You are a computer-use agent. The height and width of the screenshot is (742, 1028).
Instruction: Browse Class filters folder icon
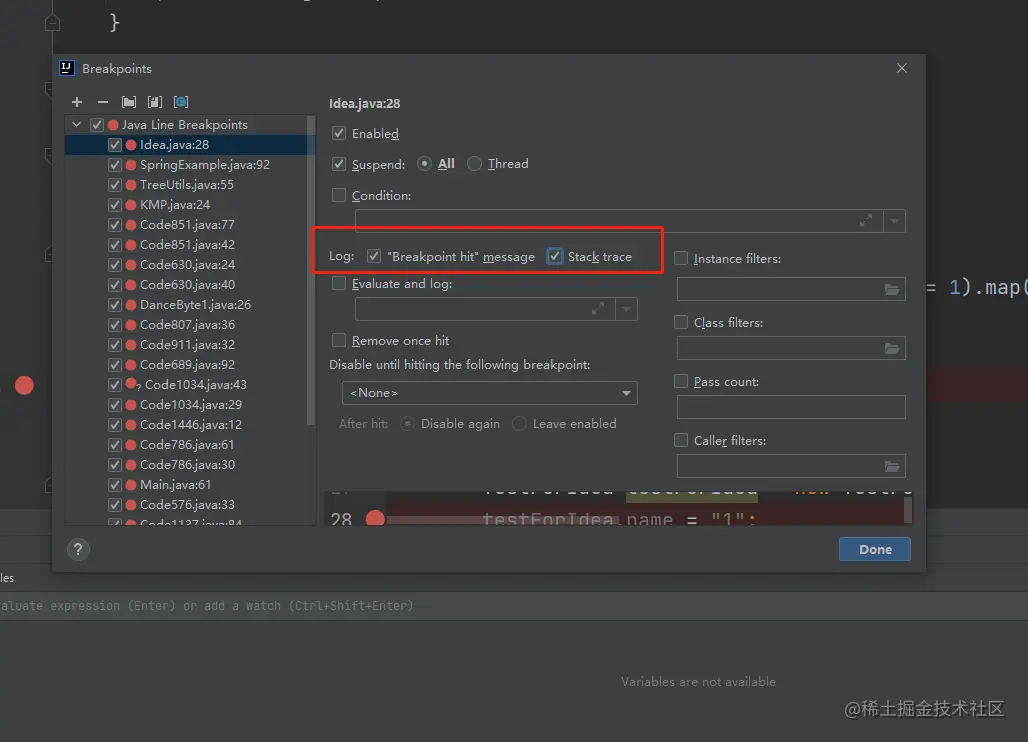[892, 348]
